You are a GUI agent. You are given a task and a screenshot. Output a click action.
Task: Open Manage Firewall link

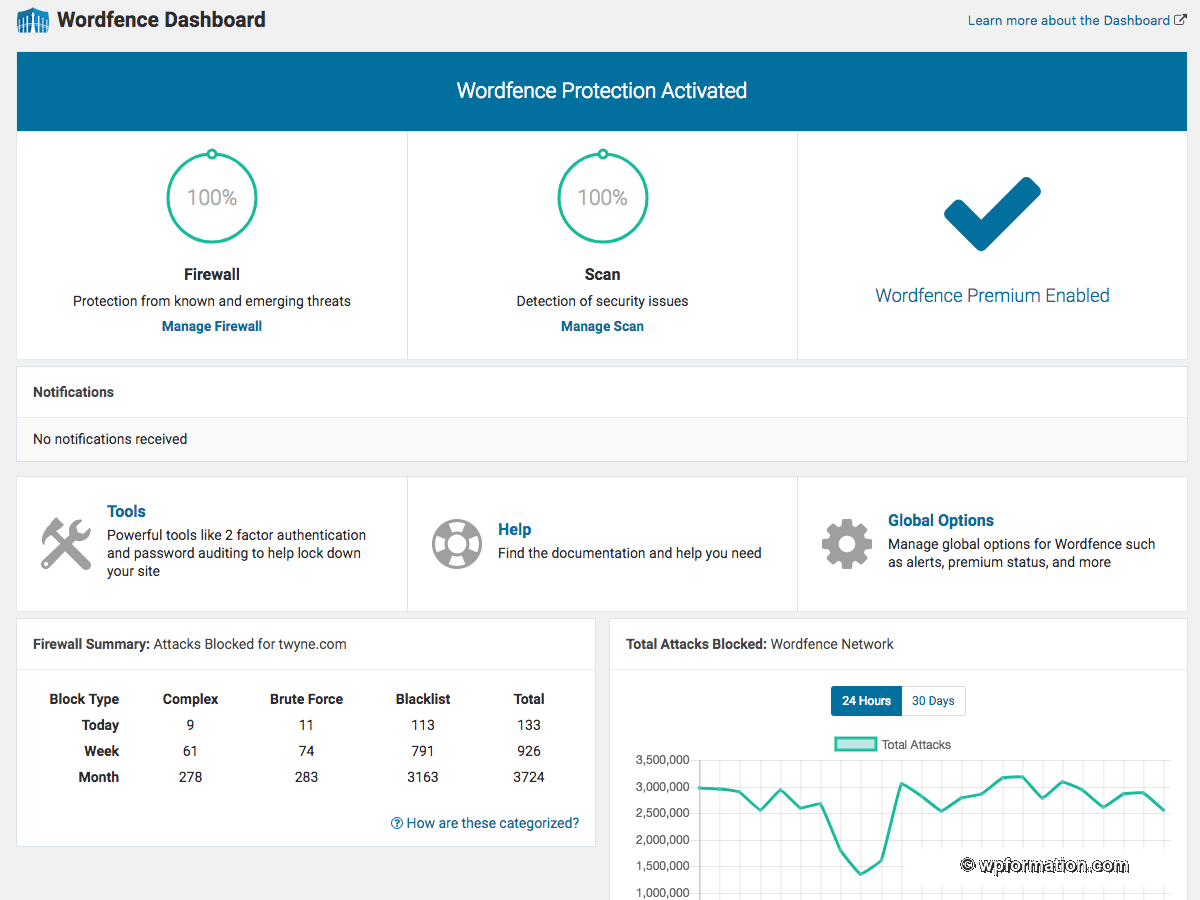coord(212,326)
